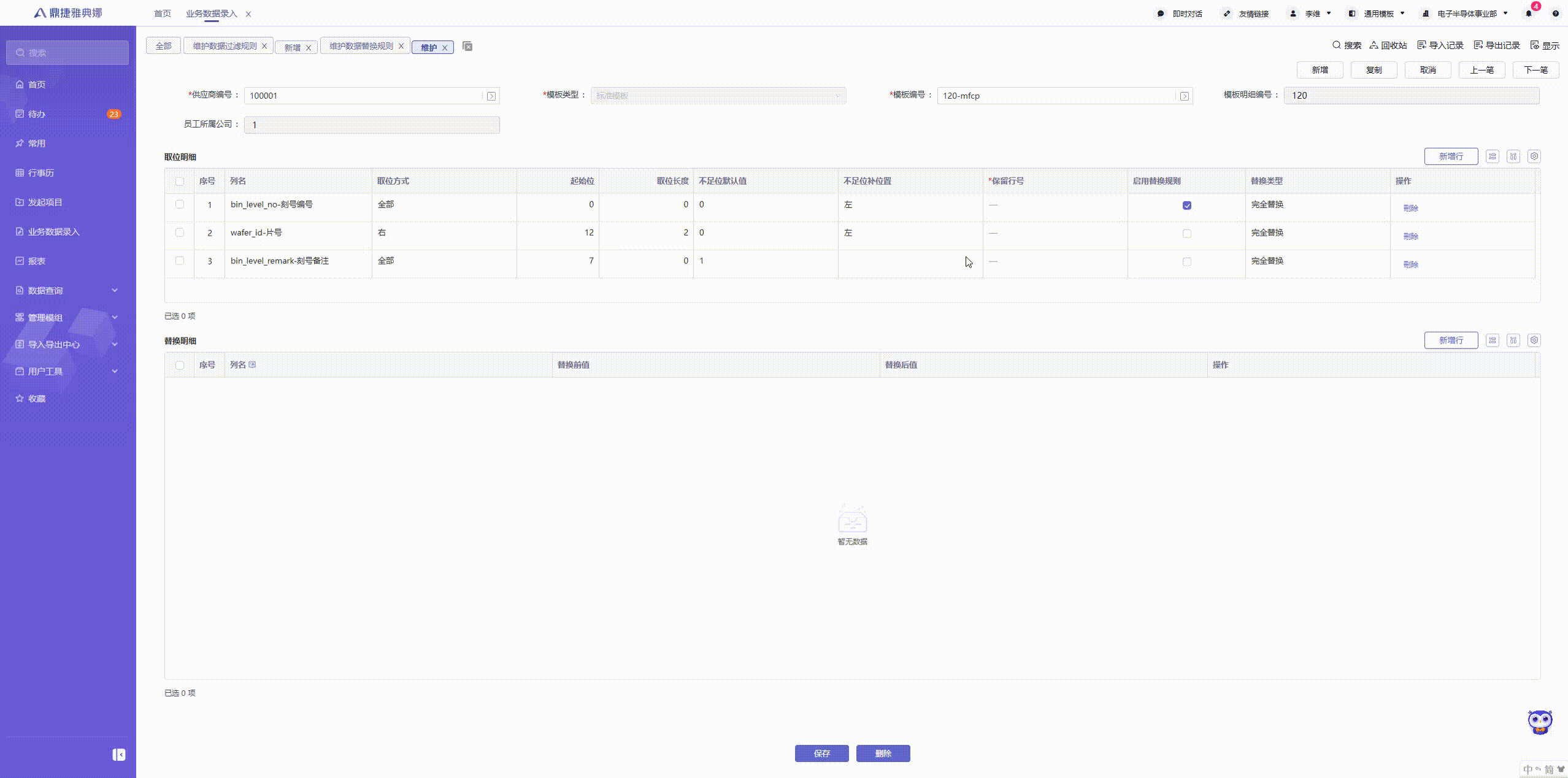Click the close-all-tabs icon beside the 维护 tab
The width and height of the screenshot is (1568, 778).
click(467, 47)
